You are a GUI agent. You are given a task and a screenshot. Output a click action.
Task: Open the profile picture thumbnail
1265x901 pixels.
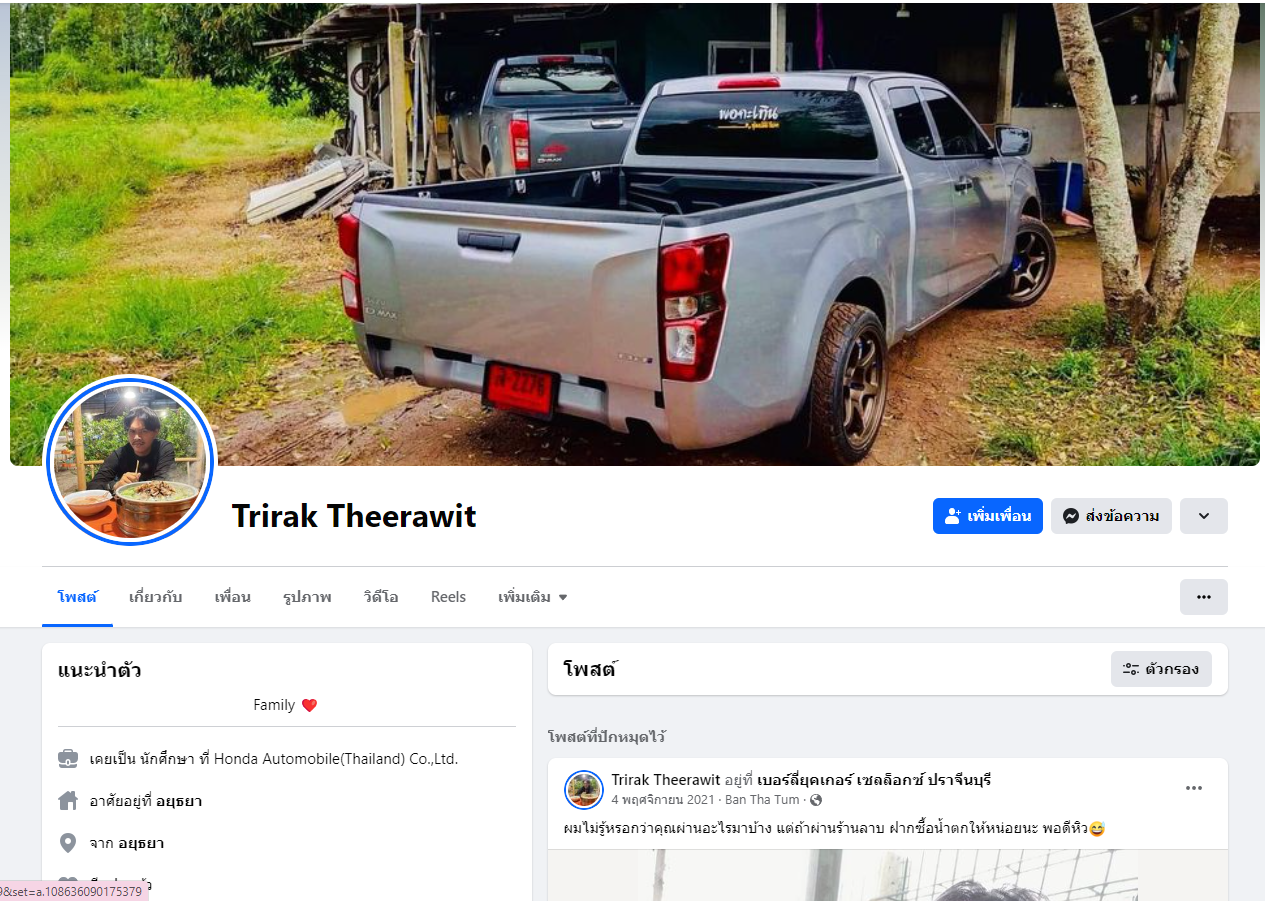pyautogui.click(x=130, y=460)
